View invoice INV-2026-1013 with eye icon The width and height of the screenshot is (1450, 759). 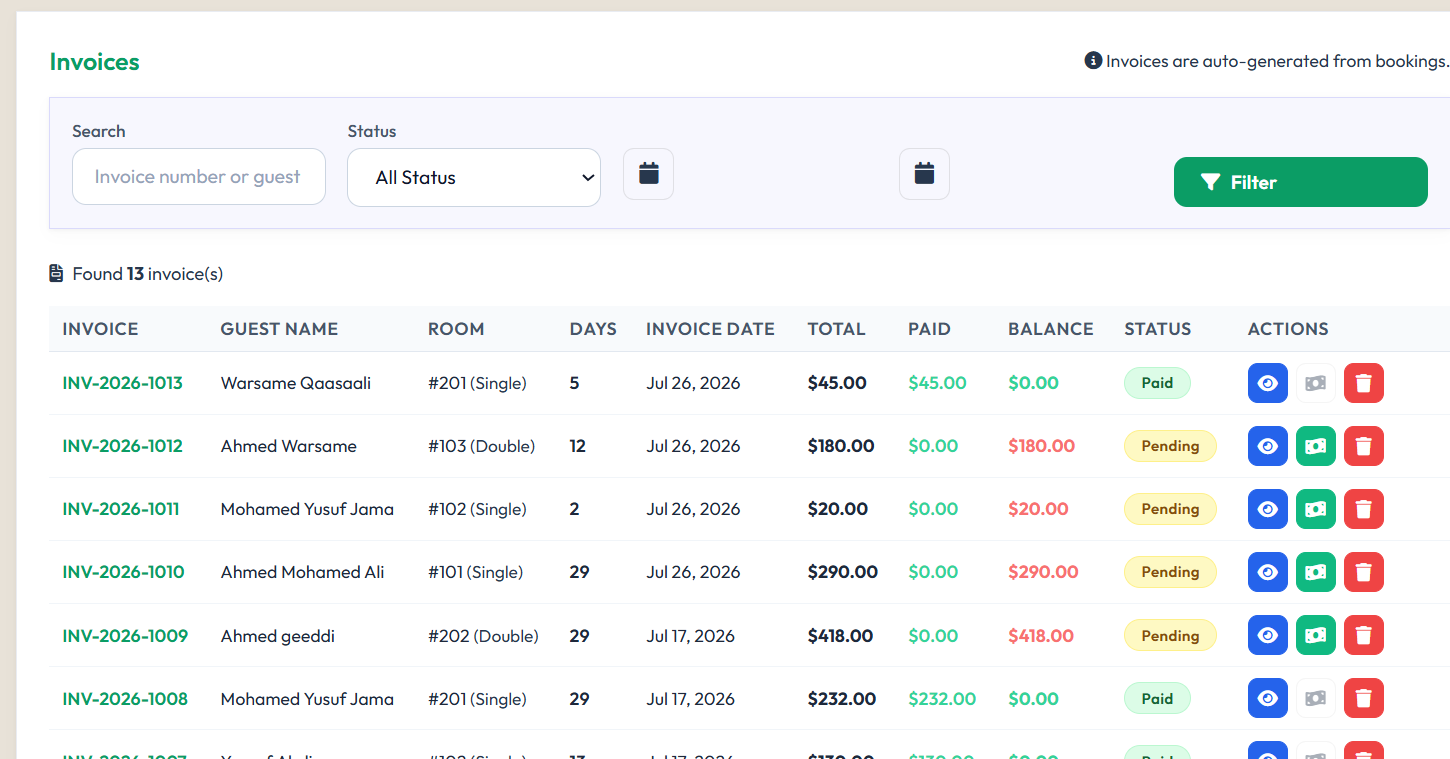click(x=1268, y=383)
